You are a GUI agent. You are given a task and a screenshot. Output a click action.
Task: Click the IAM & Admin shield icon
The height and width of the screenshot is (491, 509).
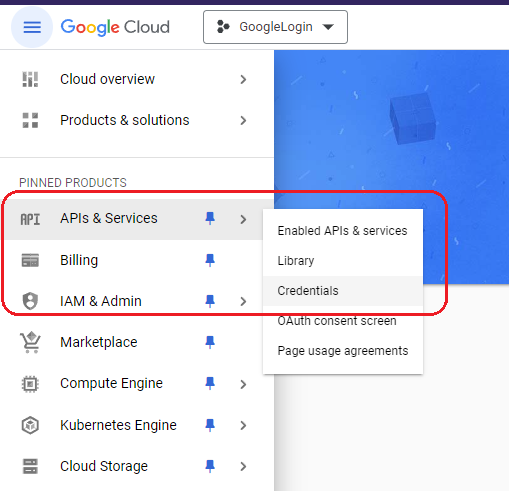[30, 301]
